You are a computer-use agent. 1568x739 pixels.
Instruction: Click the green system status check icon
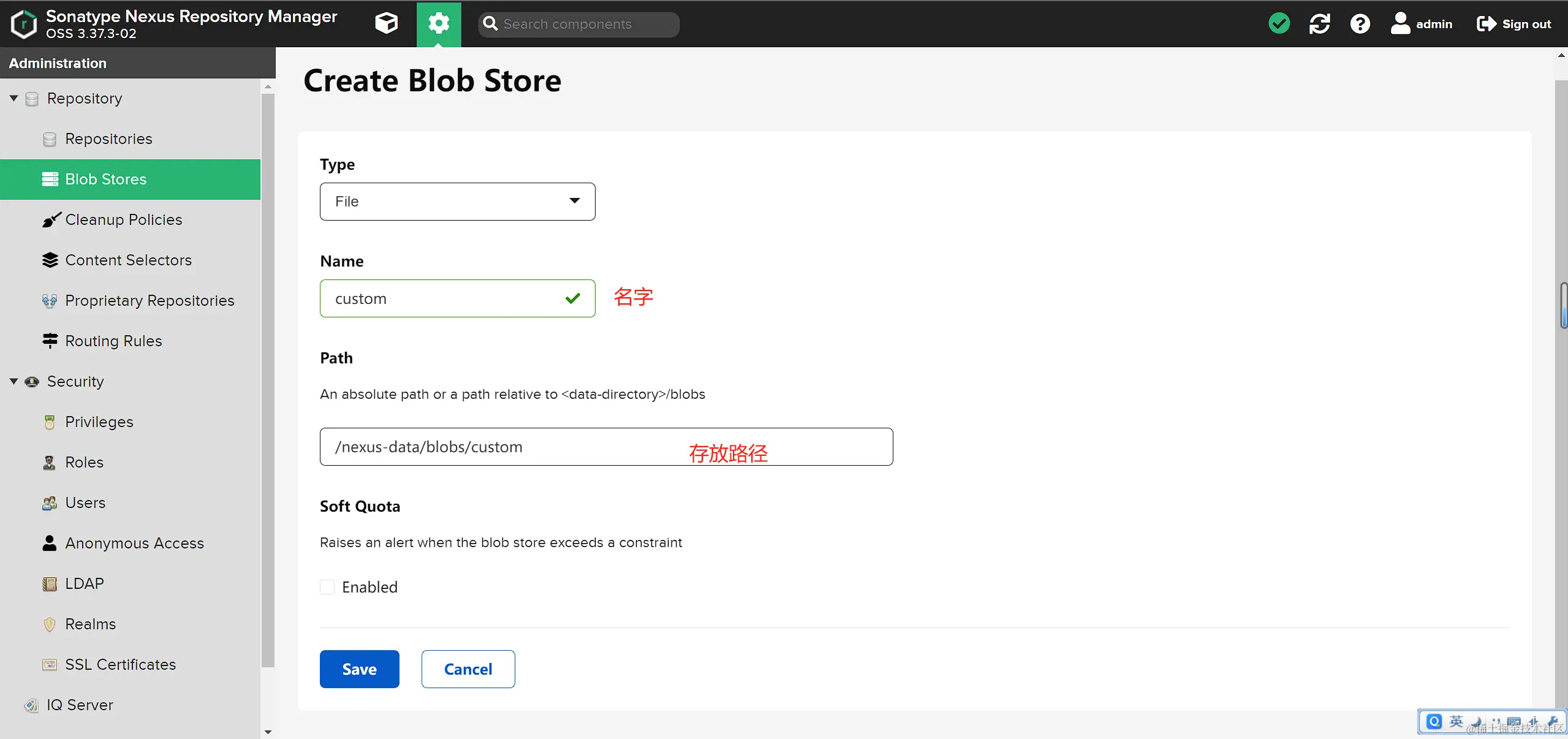tap(1279, 24)
